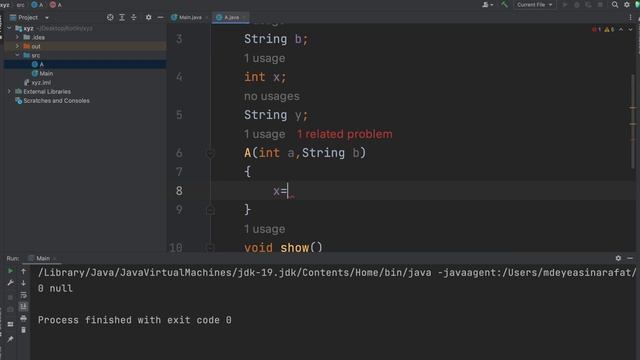Click xyz breadcrumb in navigation bar
640x360 pixels.
coord(5,5)
